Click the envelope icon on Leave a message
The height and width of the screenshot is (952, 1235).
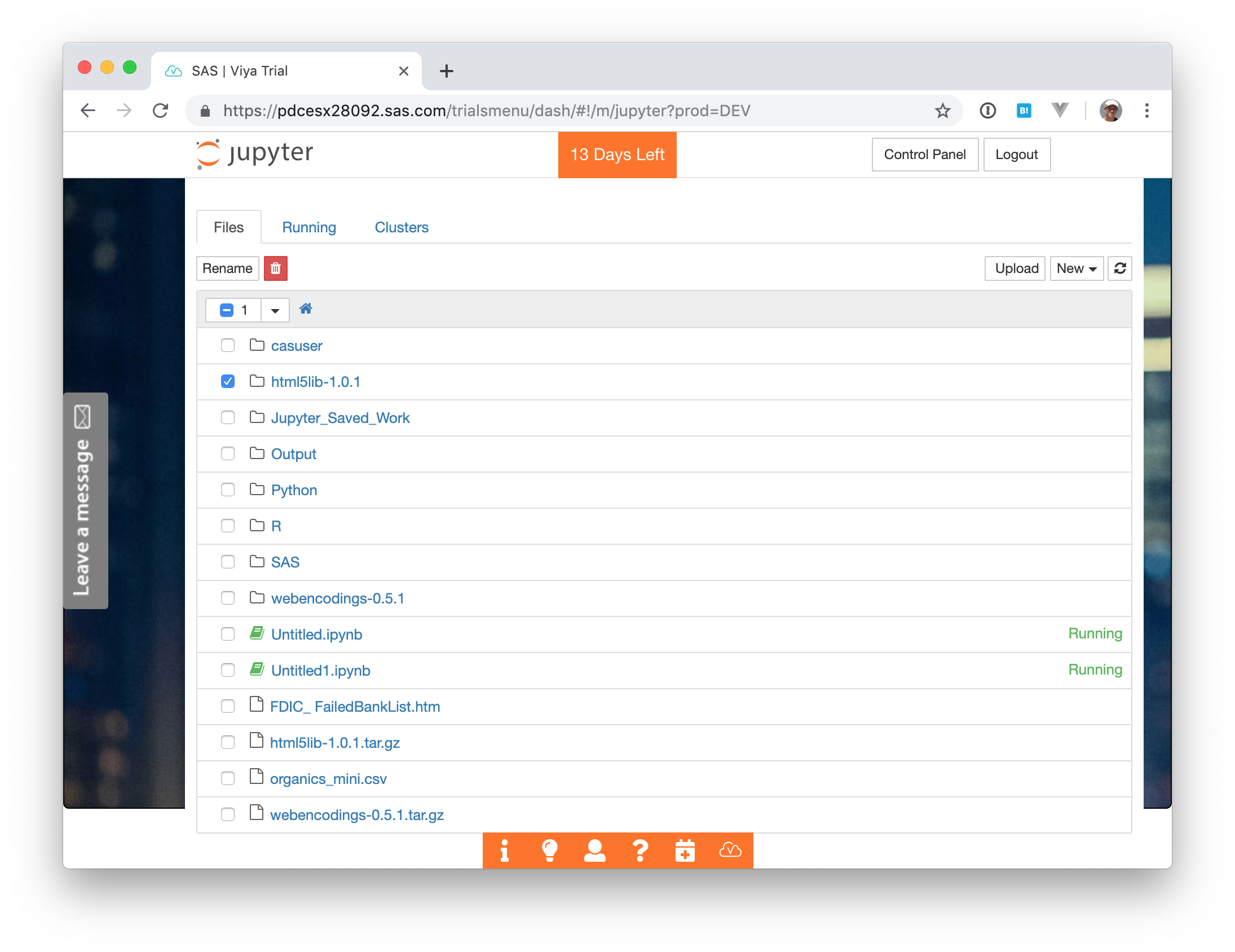click(x=82, y=417)
